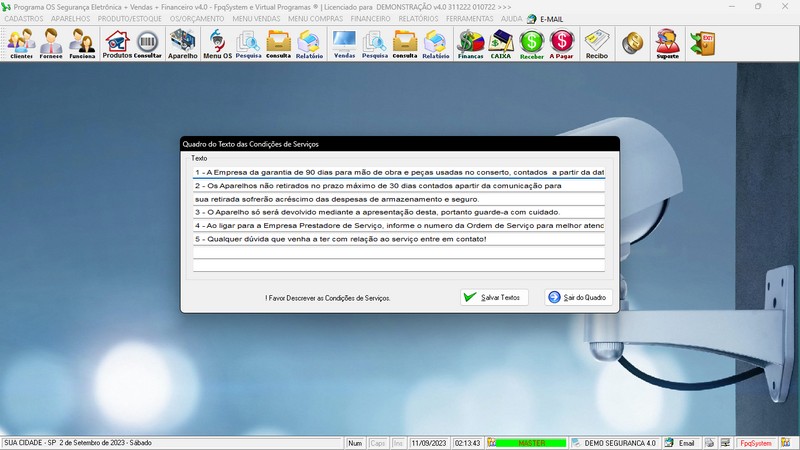Viewport: 800px width, 450px height.
Task: Click the dialog title 'Quadro do Texto das Condições de Serviços'
Action: click(251, 144)
